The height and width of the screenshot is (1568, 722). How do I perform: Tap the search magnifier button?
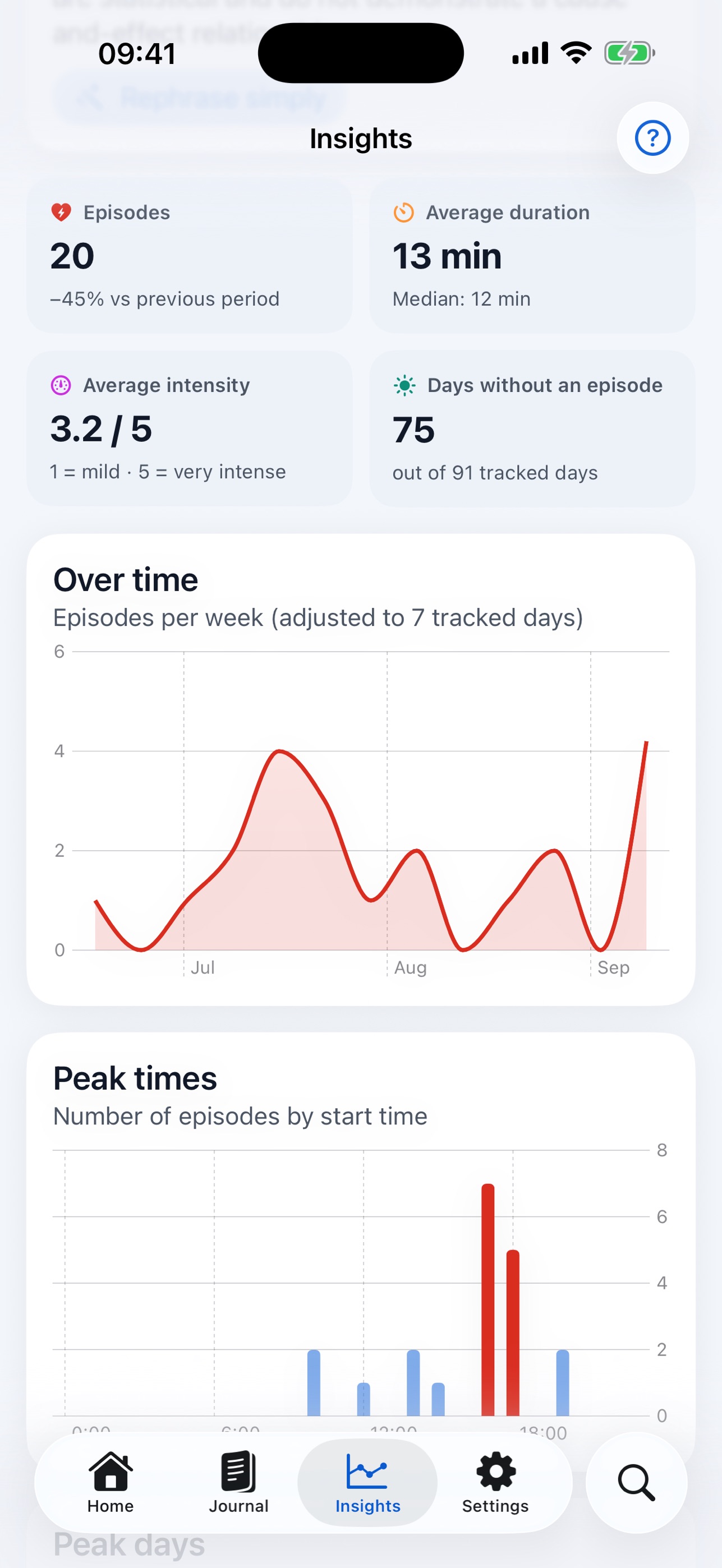[637, 1483]
